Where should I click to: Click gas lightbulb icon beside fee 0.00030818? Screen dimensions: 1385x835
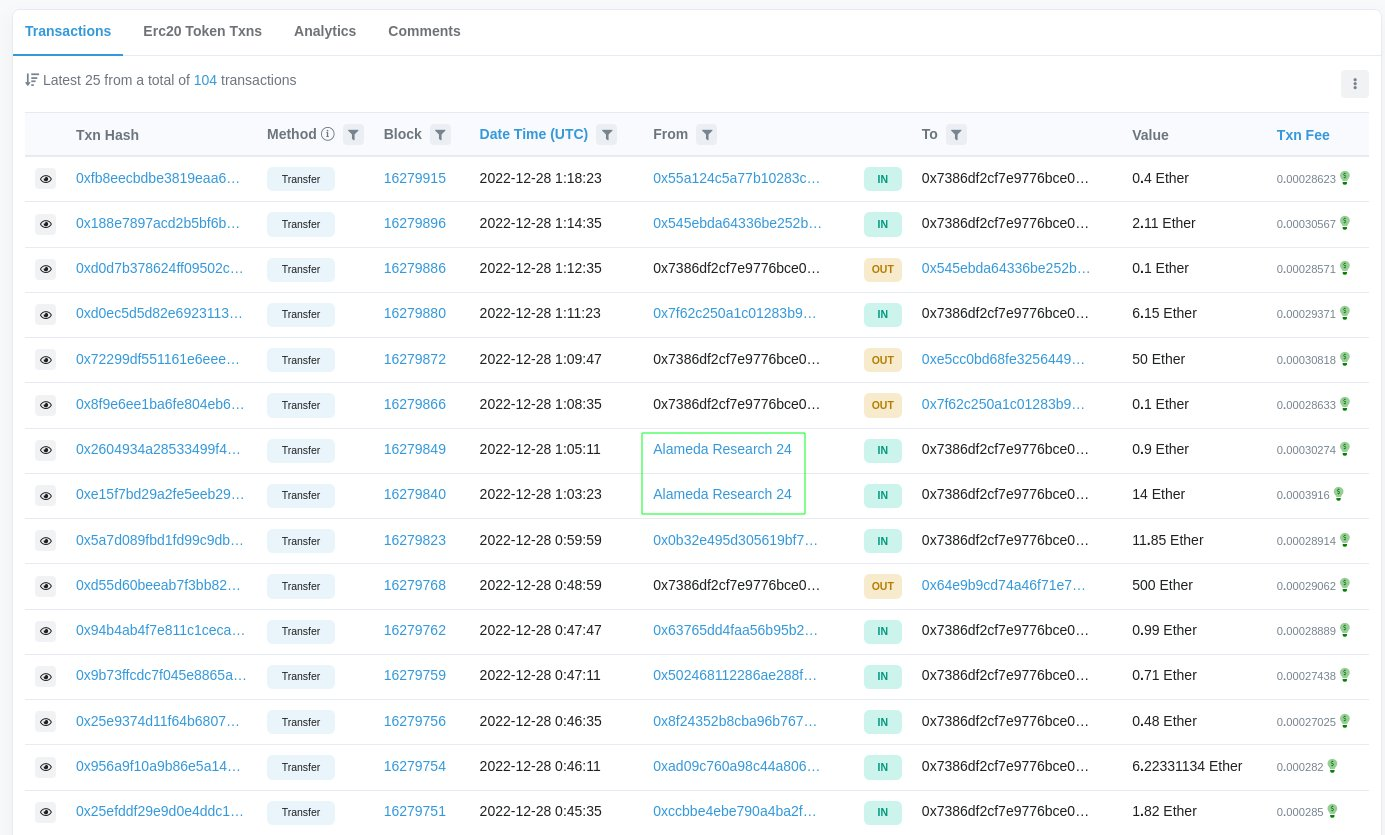(1345, 358)
